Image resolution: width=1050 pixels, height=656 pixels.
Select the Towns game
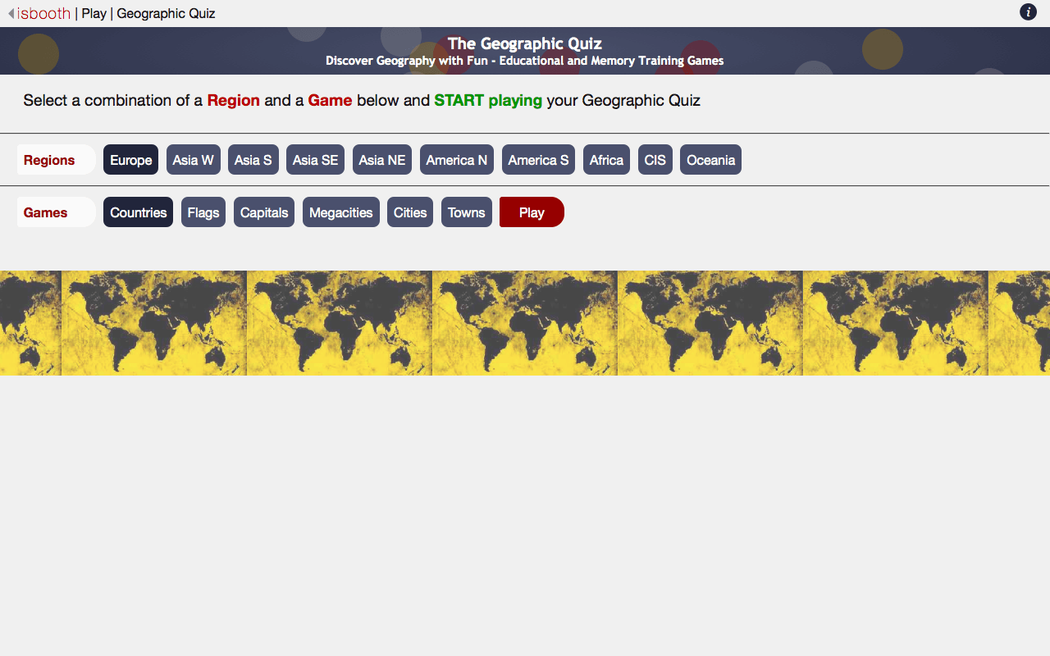click(x=466, y=212)
